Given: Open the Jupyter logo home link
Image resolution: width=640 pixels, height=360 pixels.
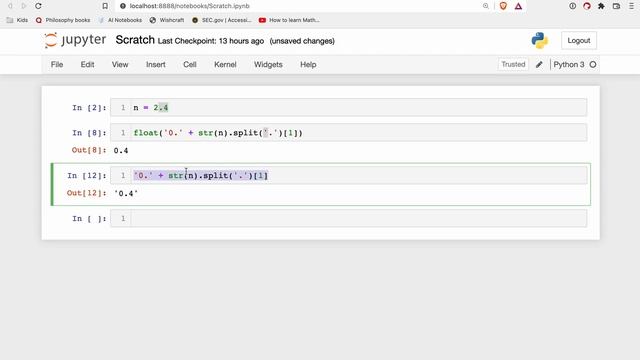Looking at the screenshot, I should click(x=75, y=40).
